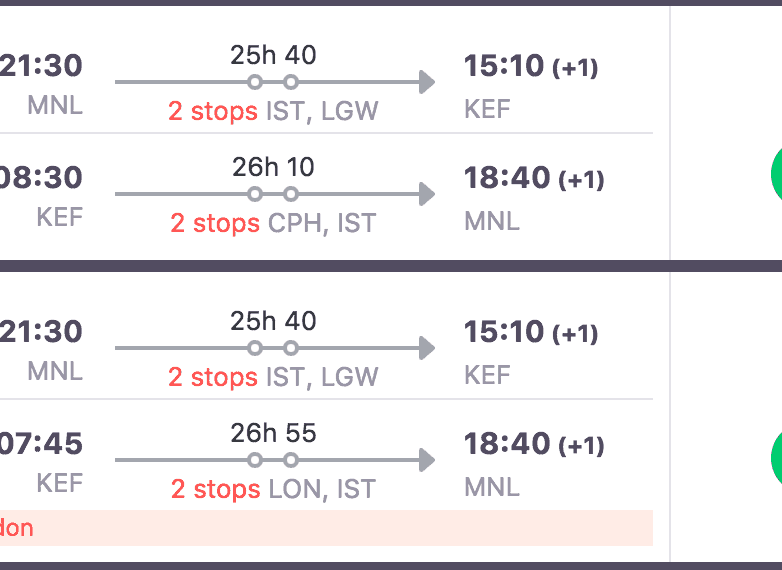
Task: Click second stop dot on the 26h 55 flight
Action: [x=291, y=460]
